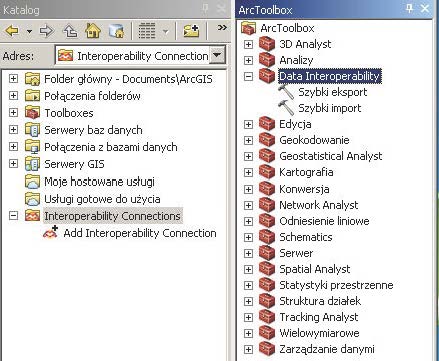Run the Szybki eksport tool

pos(333,92)
